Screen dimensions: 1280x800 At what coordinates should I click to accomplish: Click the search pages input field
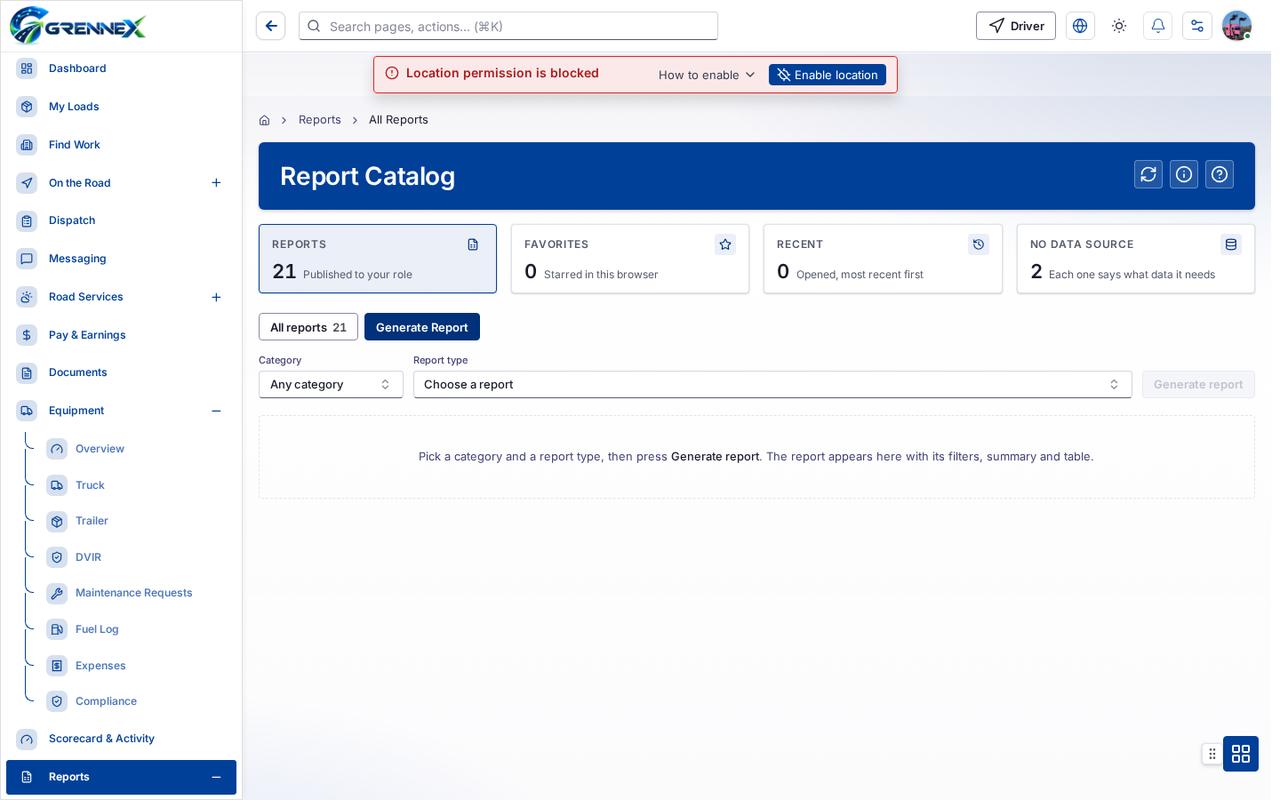[x=508, y=26]
